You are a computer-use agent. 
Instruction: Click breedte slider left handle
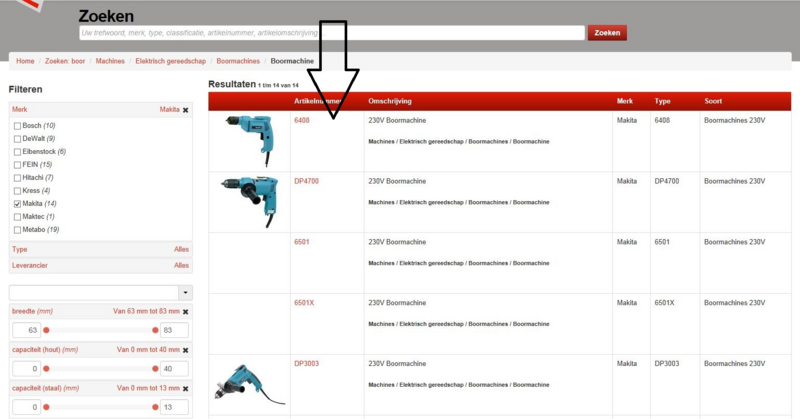pos(46,330)
